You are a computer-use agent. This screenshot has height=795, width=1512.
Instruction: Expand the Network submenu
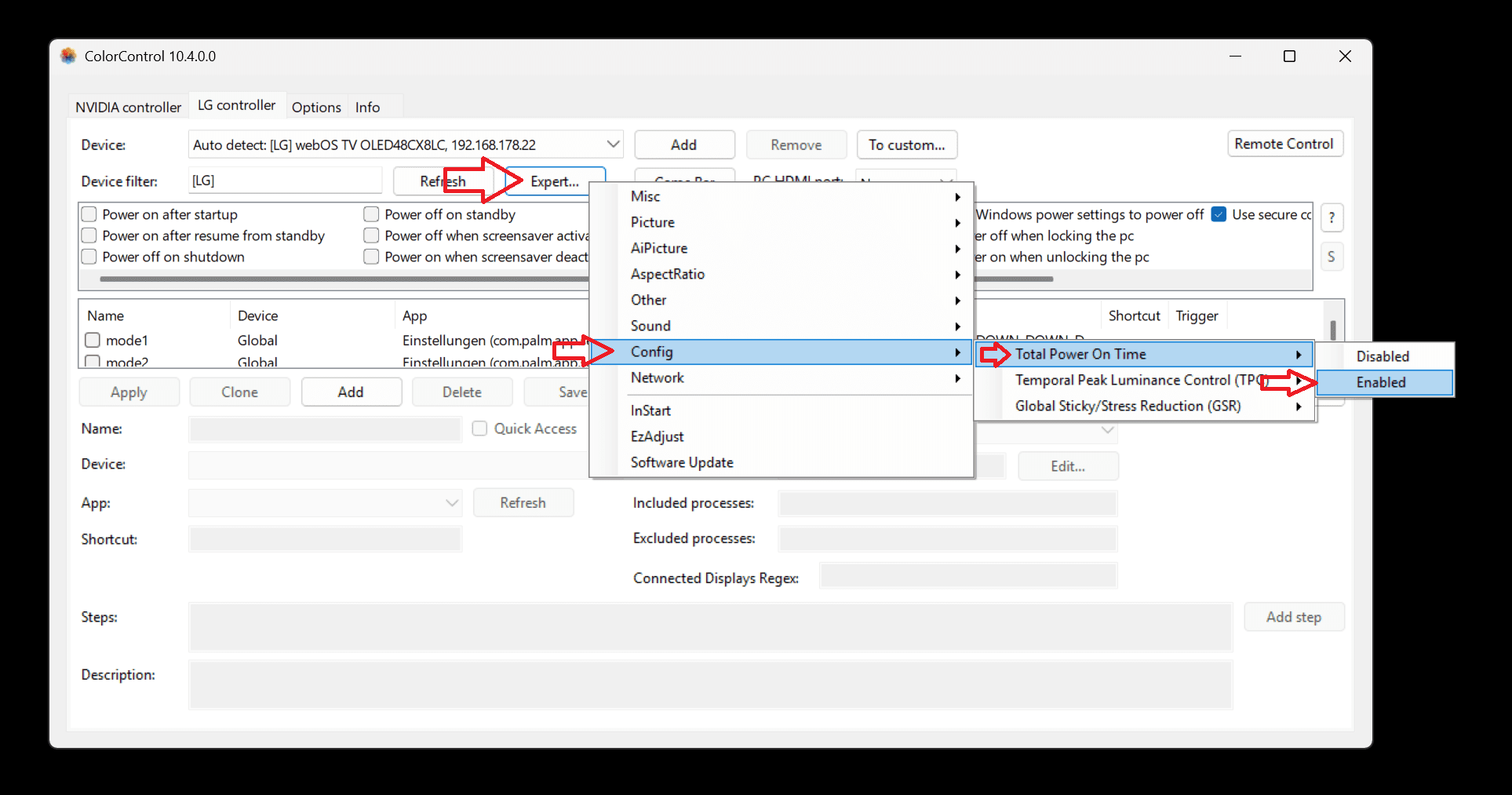[782, 377]
